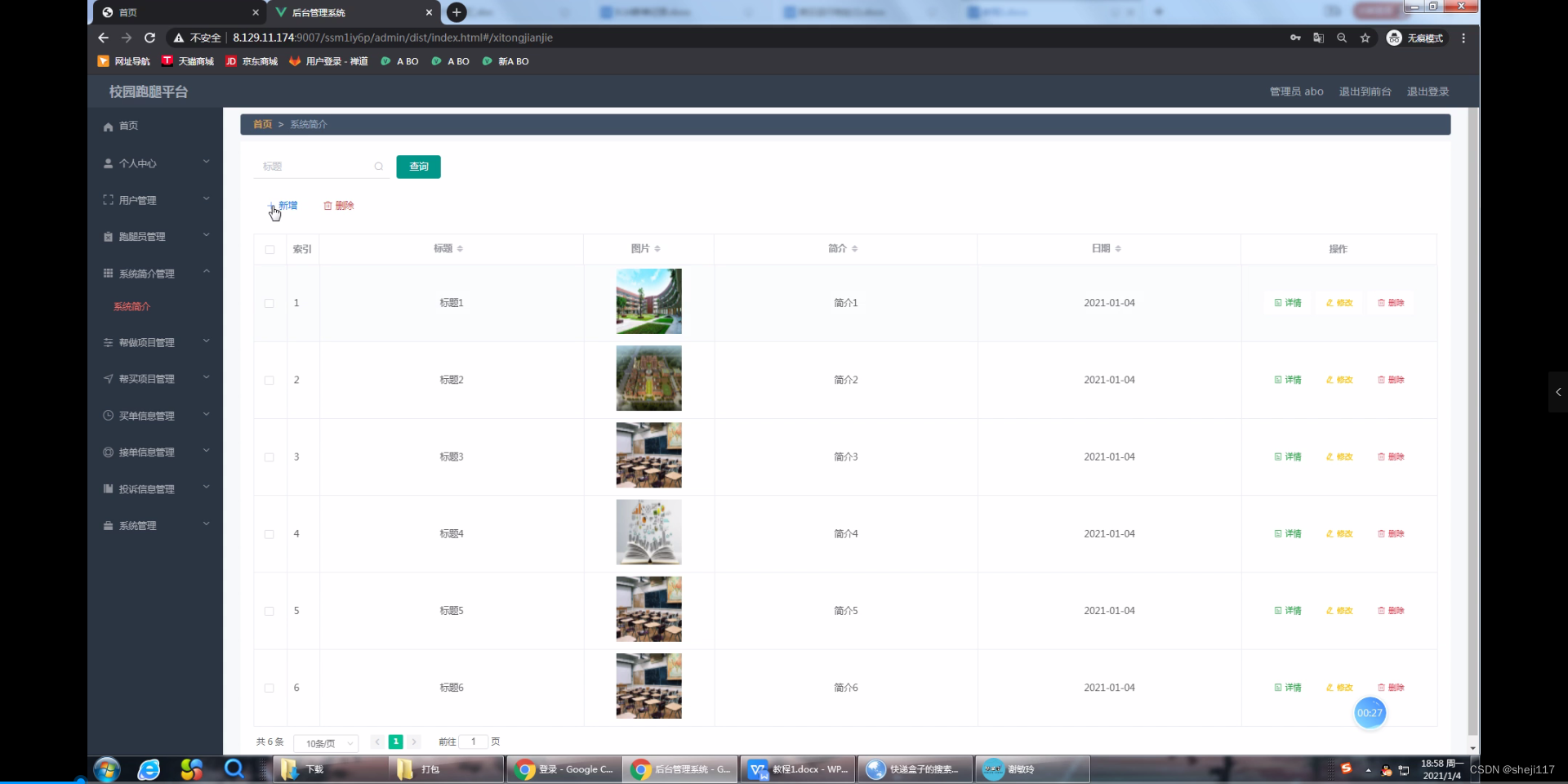Expand the 帮买项目管理 sidebar menu
Screen dimensions: 1568x784
[x=155, y=379]
